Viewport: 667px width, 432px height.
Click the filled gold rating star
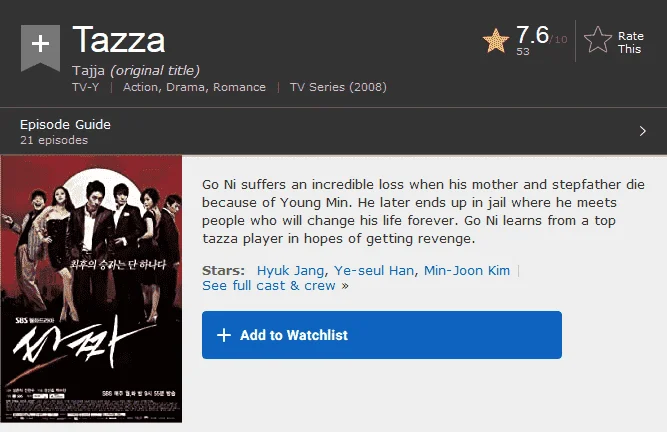tap(496, 41)
